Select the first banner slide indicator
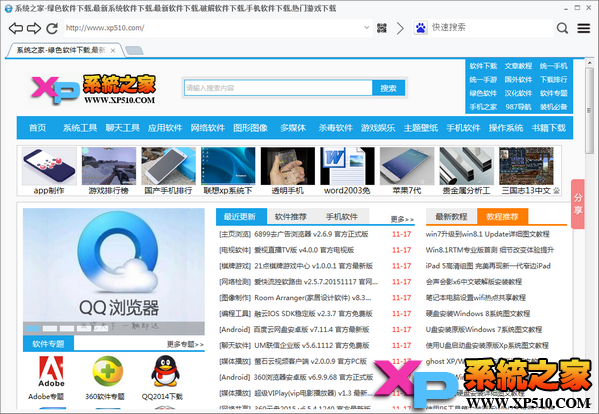 click(33, 328)
